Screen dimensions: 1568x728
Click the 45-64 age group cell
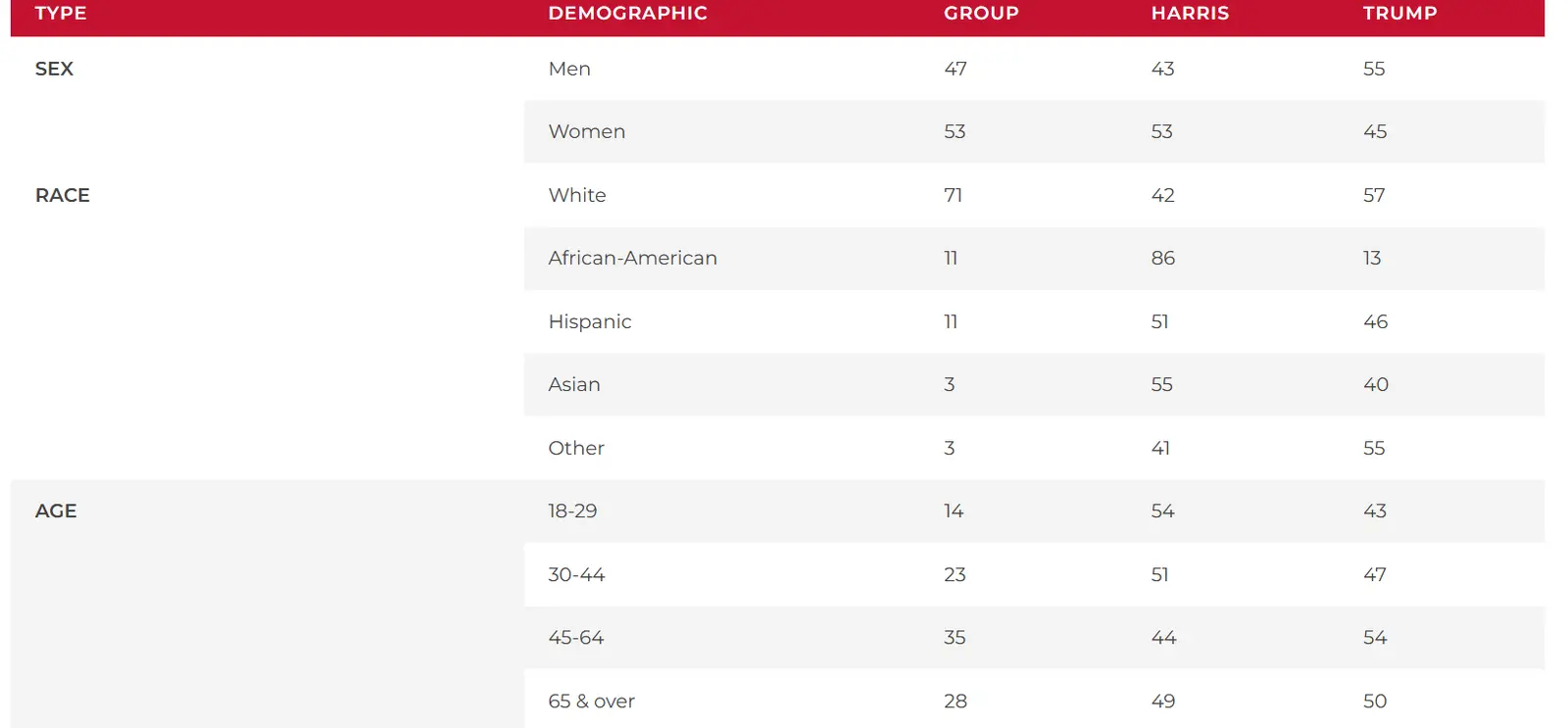tap(576, 637)
